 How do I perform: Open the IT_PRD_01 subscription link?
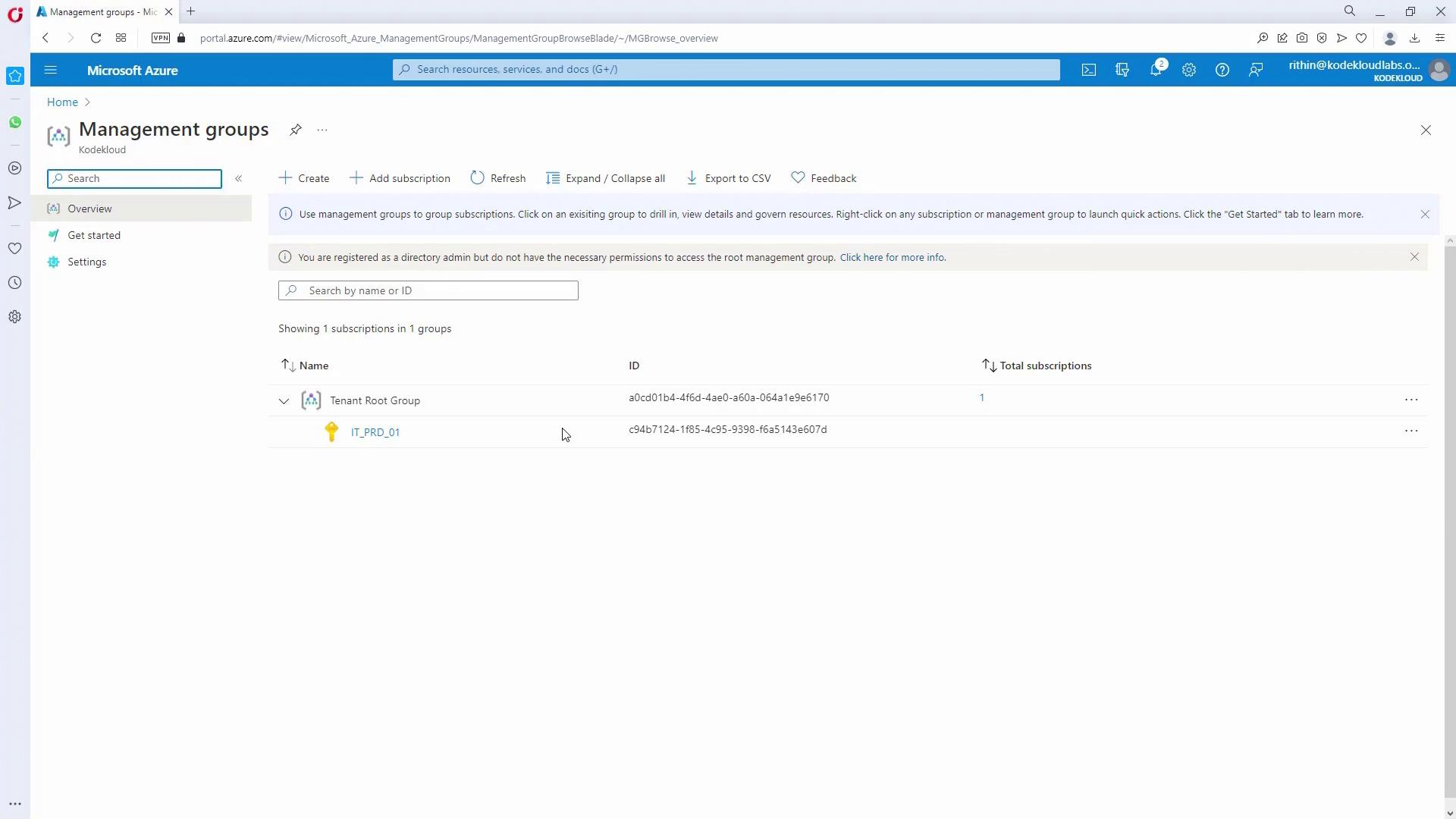click(375, 432)
